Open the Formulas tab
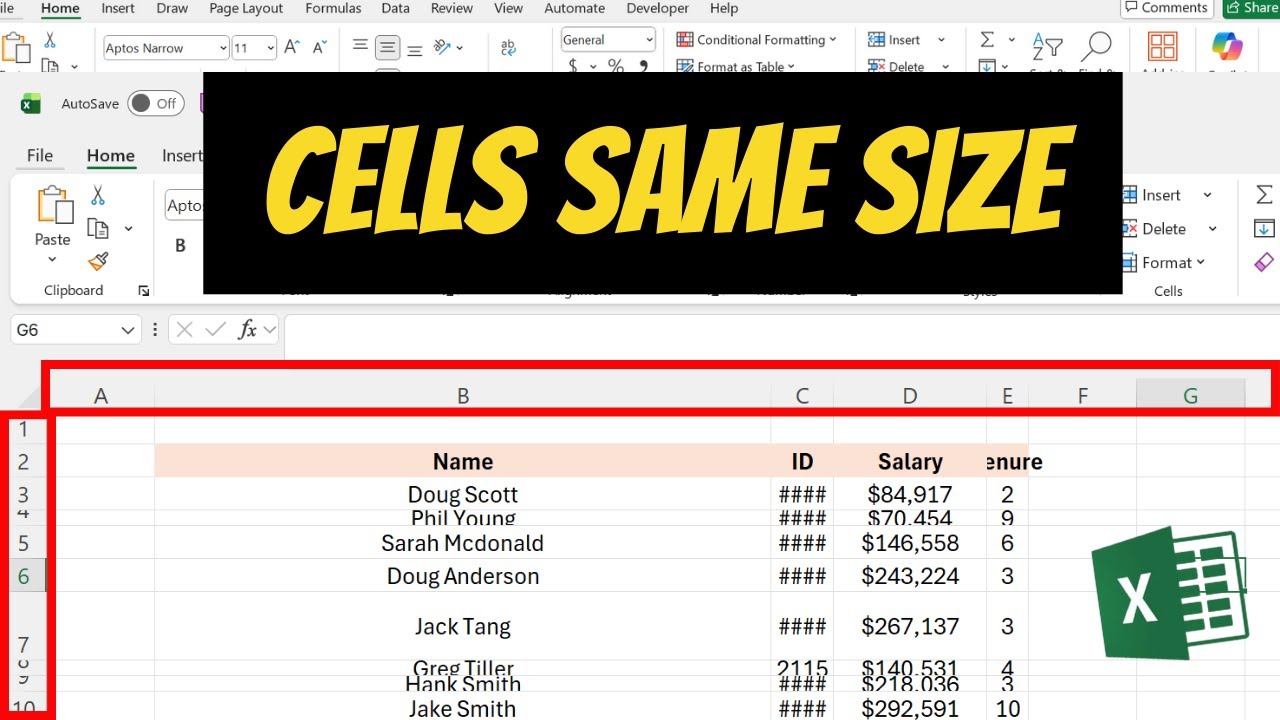This screenshot has height=720, width=1280. [333, 8]
